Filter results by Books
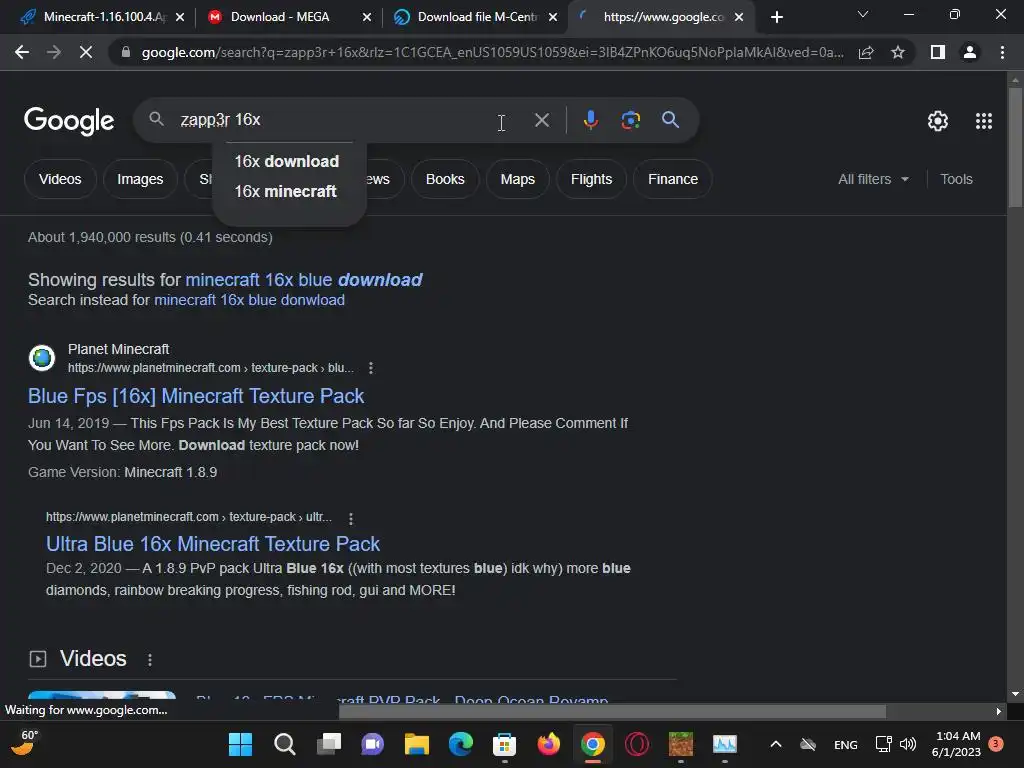 (445, 179)
